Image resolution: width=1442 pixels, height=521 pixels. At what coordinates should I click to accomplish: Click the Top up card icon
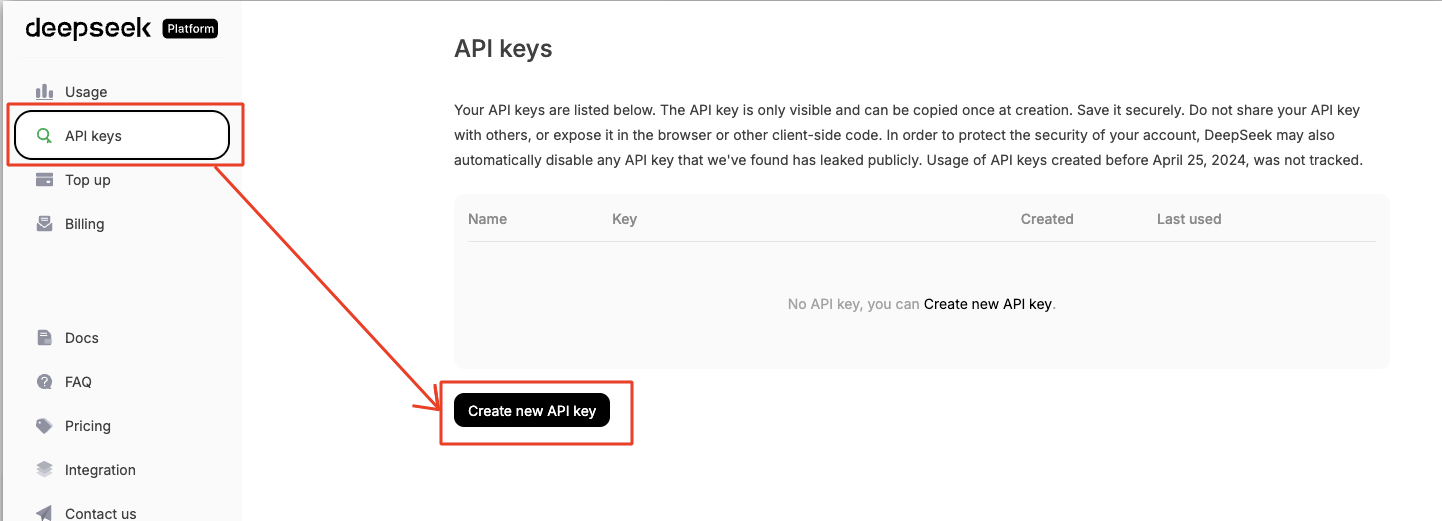(x=44, y=180)
